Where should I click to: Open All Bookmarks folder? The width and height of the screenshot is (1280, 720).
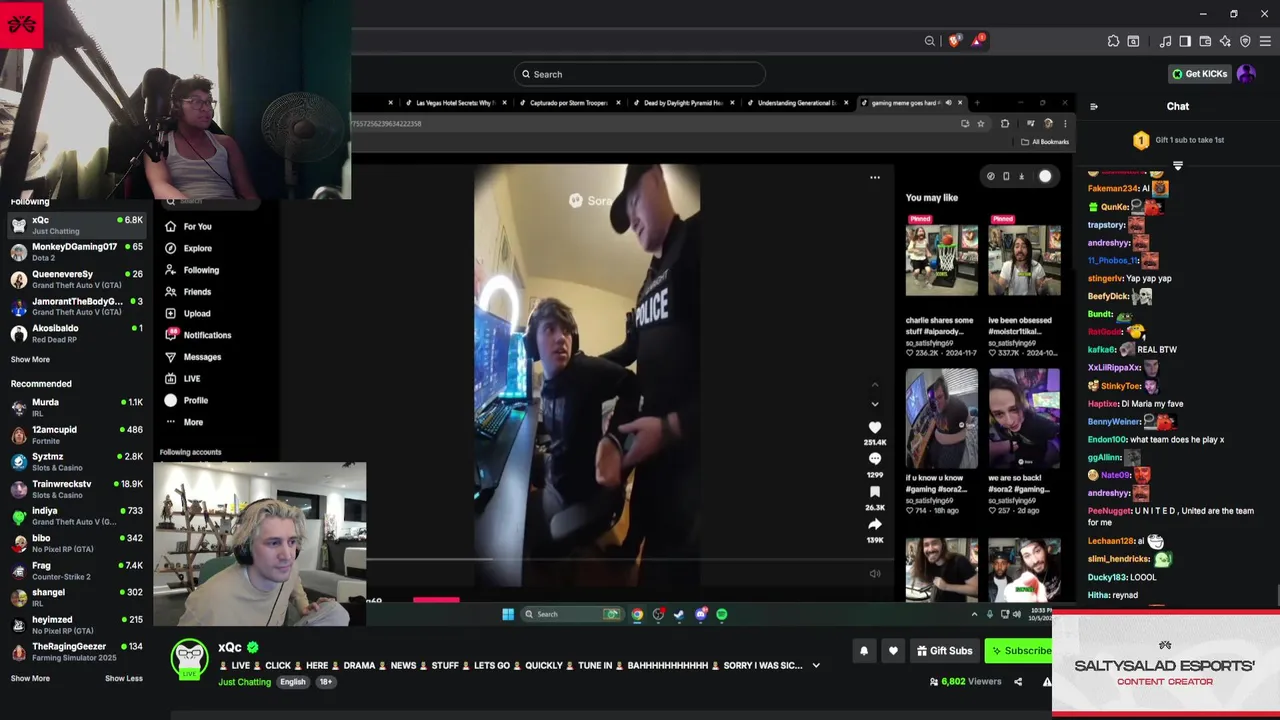point(1045,142)
